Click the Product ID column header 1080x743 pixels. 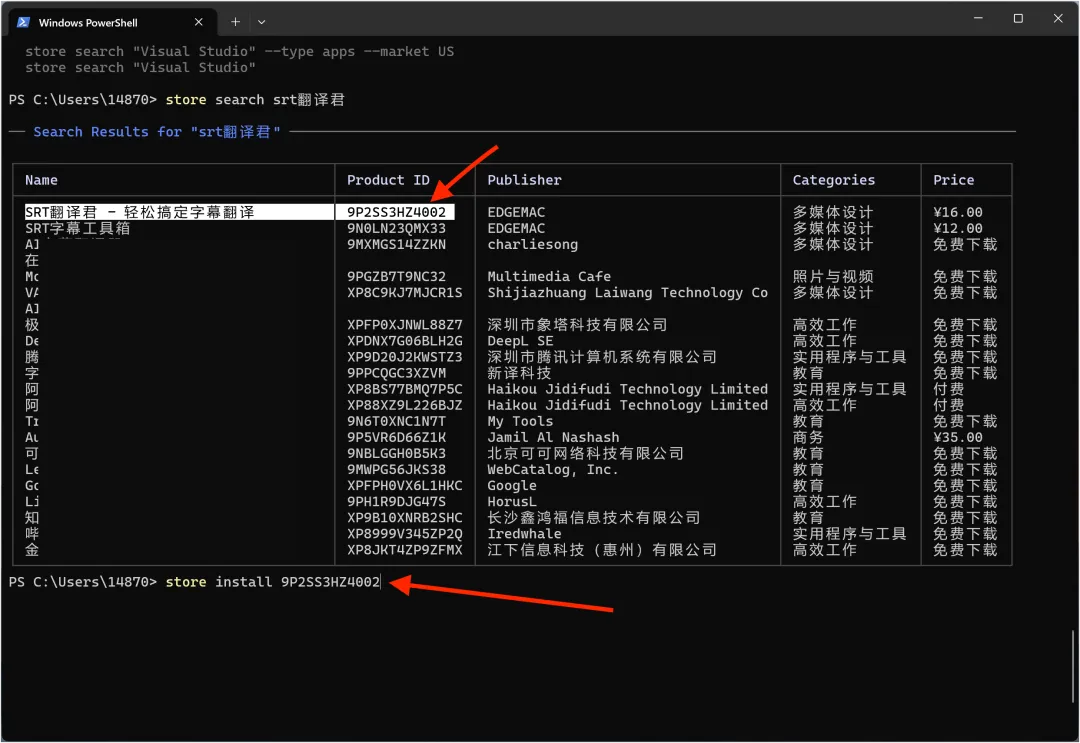[388, 180]
